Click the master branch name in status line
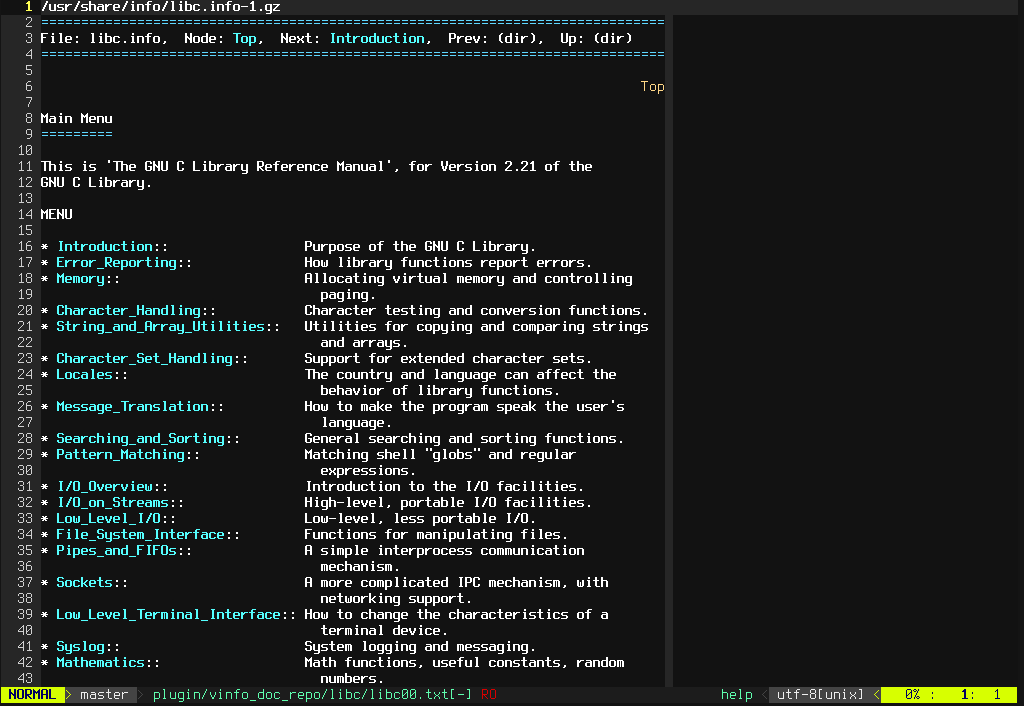The height and width of the screenshot is (706, 1024). pyautogui.click(x=104, y=695)
